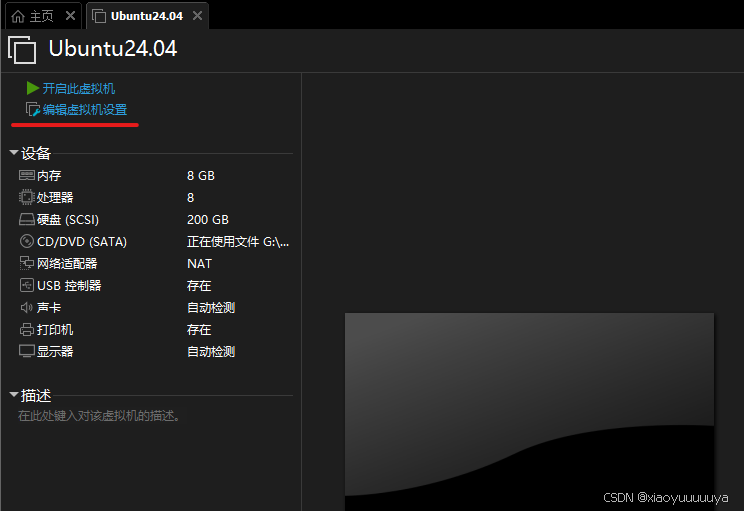Select the 声卡 label
Screen dimensions: 744x511
[49, 307]
